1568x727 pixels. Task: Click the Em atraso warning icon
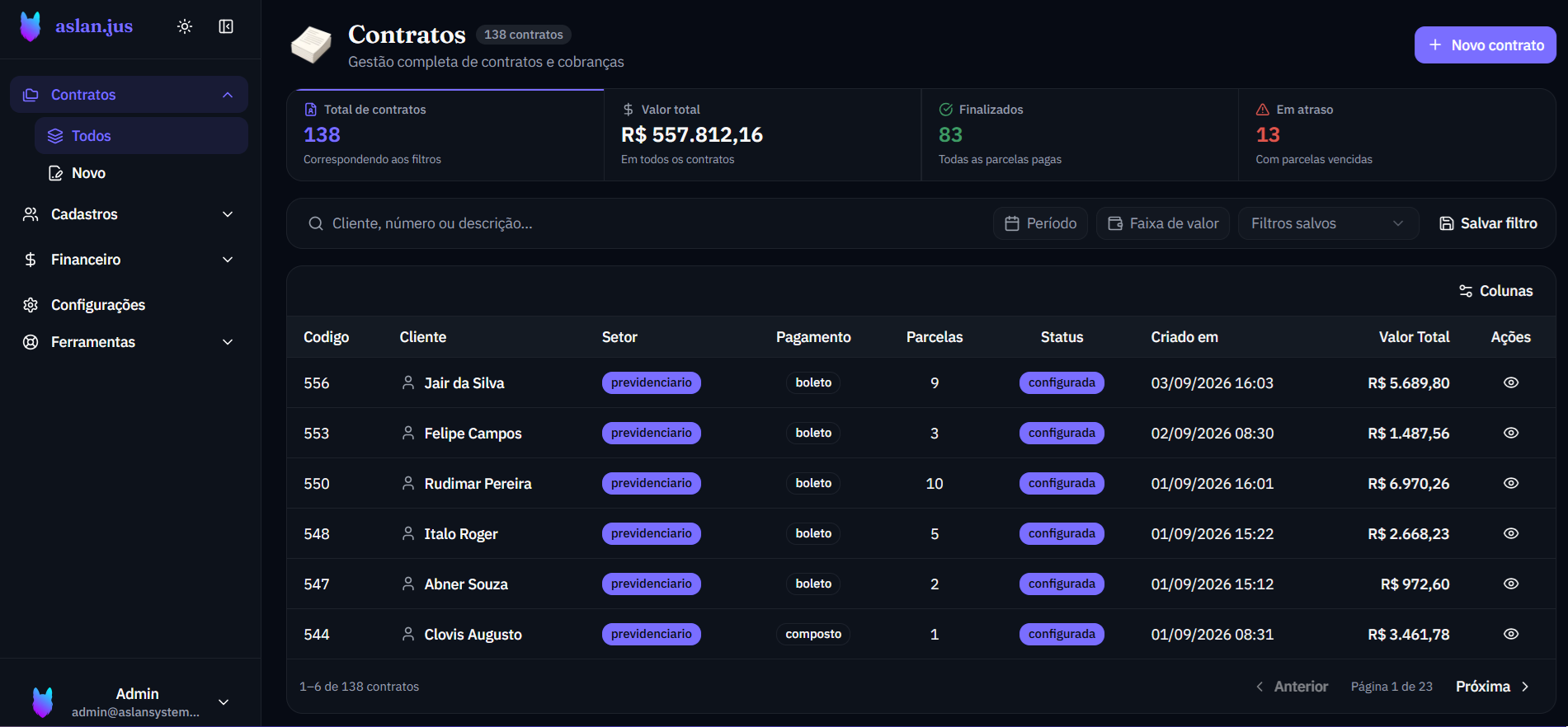1262,110
